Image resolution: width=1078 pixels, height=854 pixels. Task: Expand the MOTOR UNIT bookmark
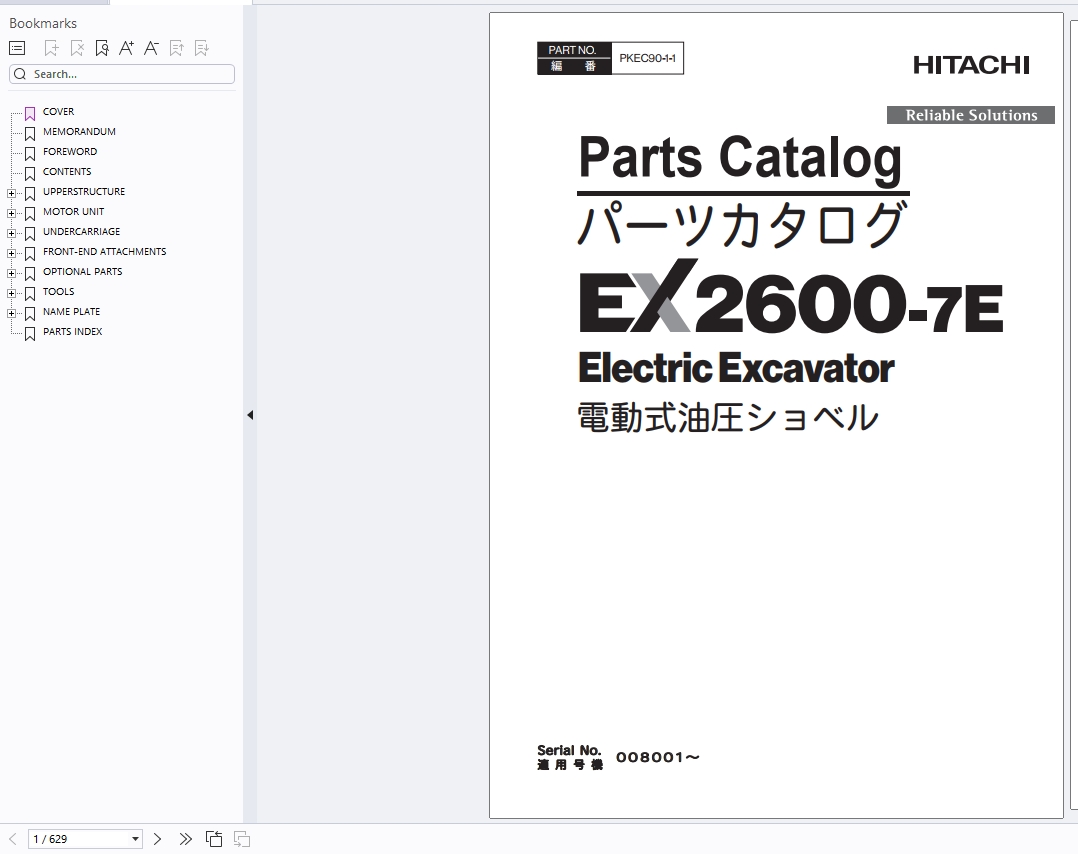[x=11, y=213]
